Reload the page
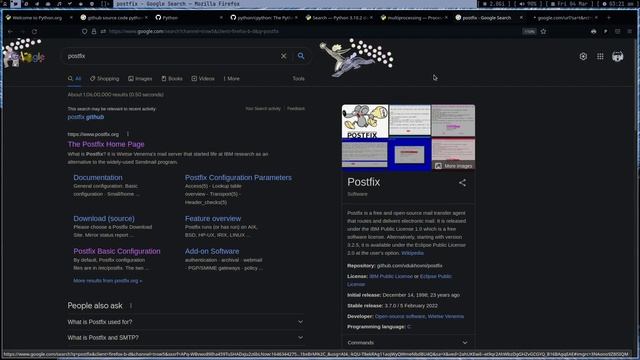The width and height of the screenshot is (640, 360). point(35,31)
